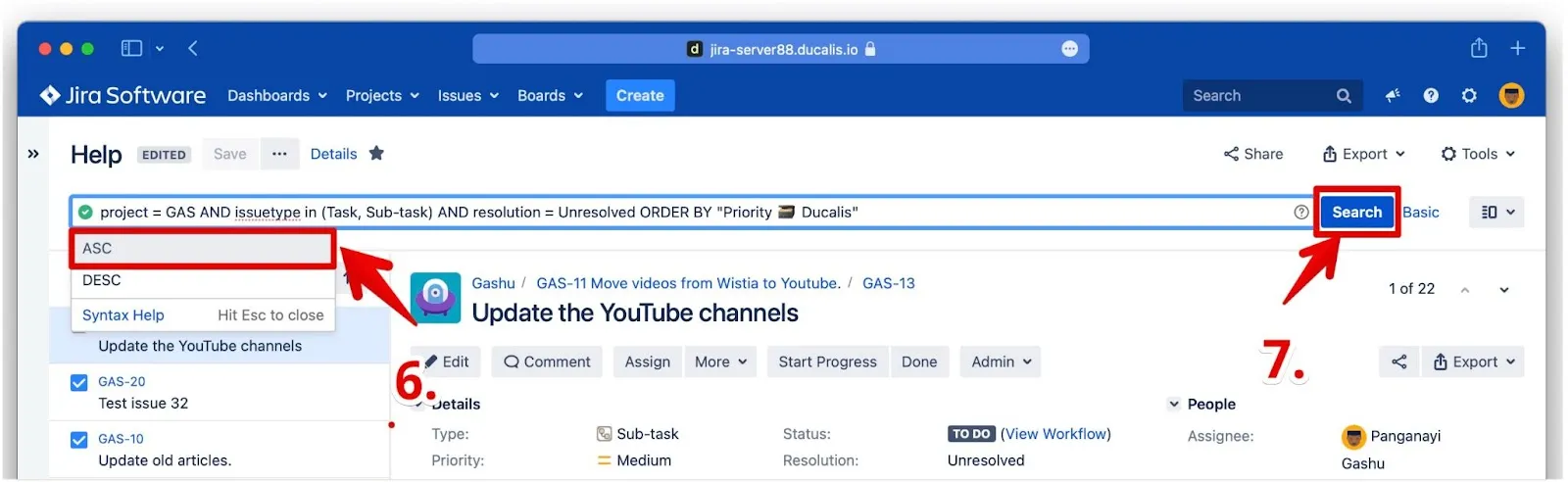The height and width of the screenshot is (482, 1568).
Task: Expand the Tools dropdown
Action: click(x=1478, y=154)
